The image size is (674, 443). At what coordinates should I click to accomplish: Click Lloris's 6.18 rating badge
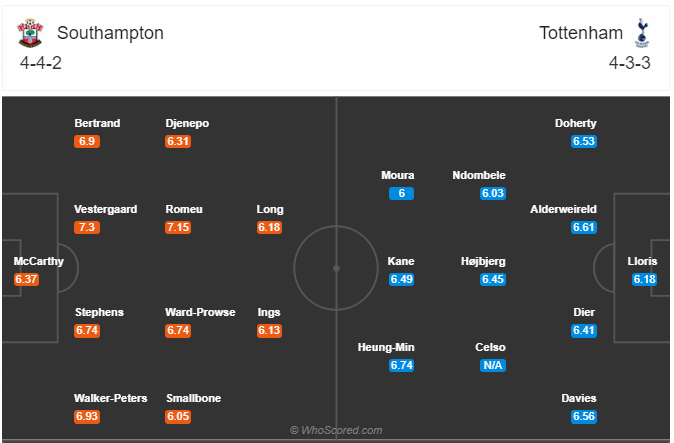tap(644, 279)
